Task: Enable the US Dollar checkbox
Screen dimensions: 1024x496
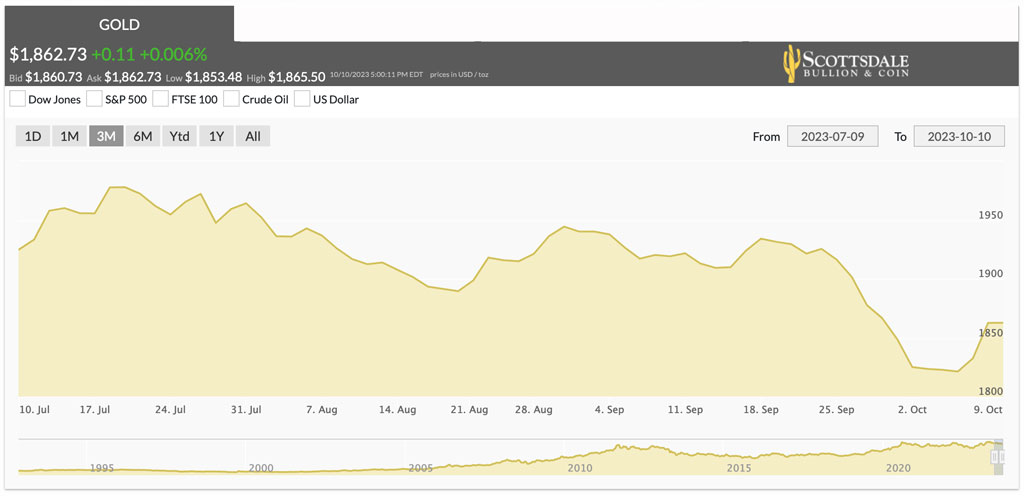Action: click(302, 99)
